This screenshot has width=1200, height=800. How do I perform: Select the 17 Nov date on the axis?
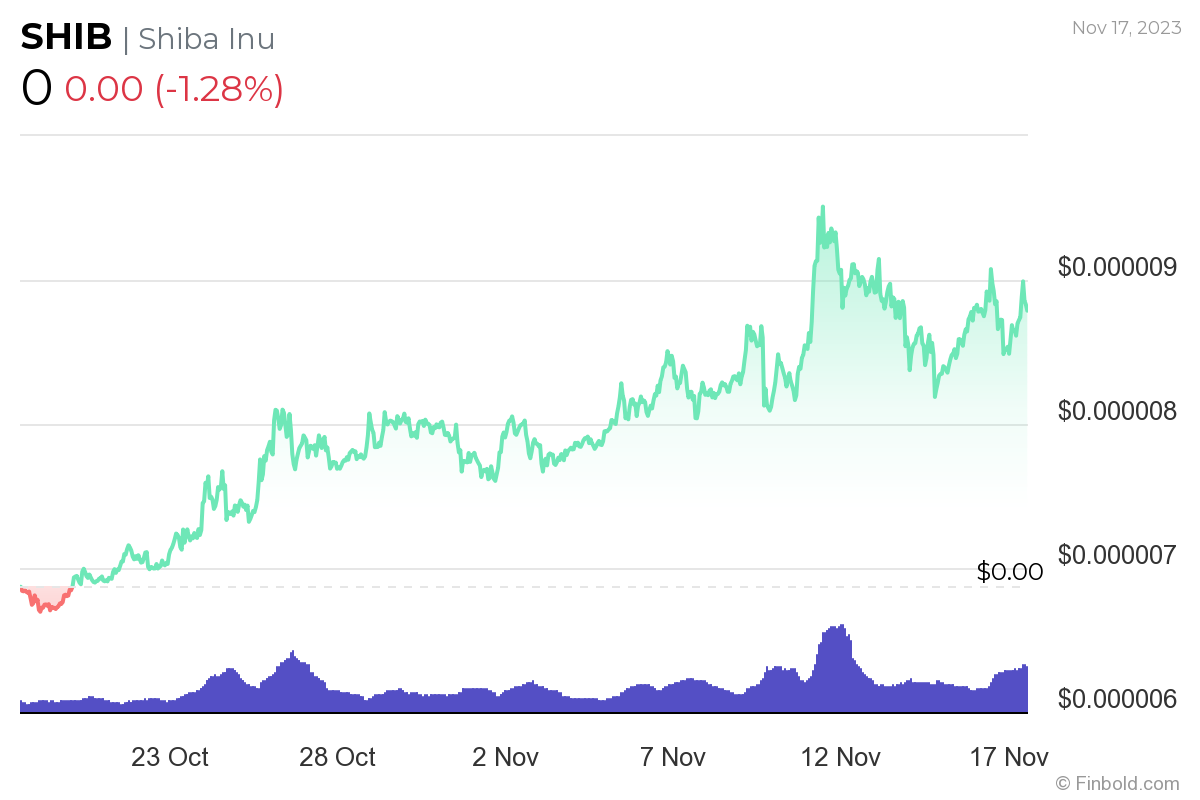(x=1009, y=757)
